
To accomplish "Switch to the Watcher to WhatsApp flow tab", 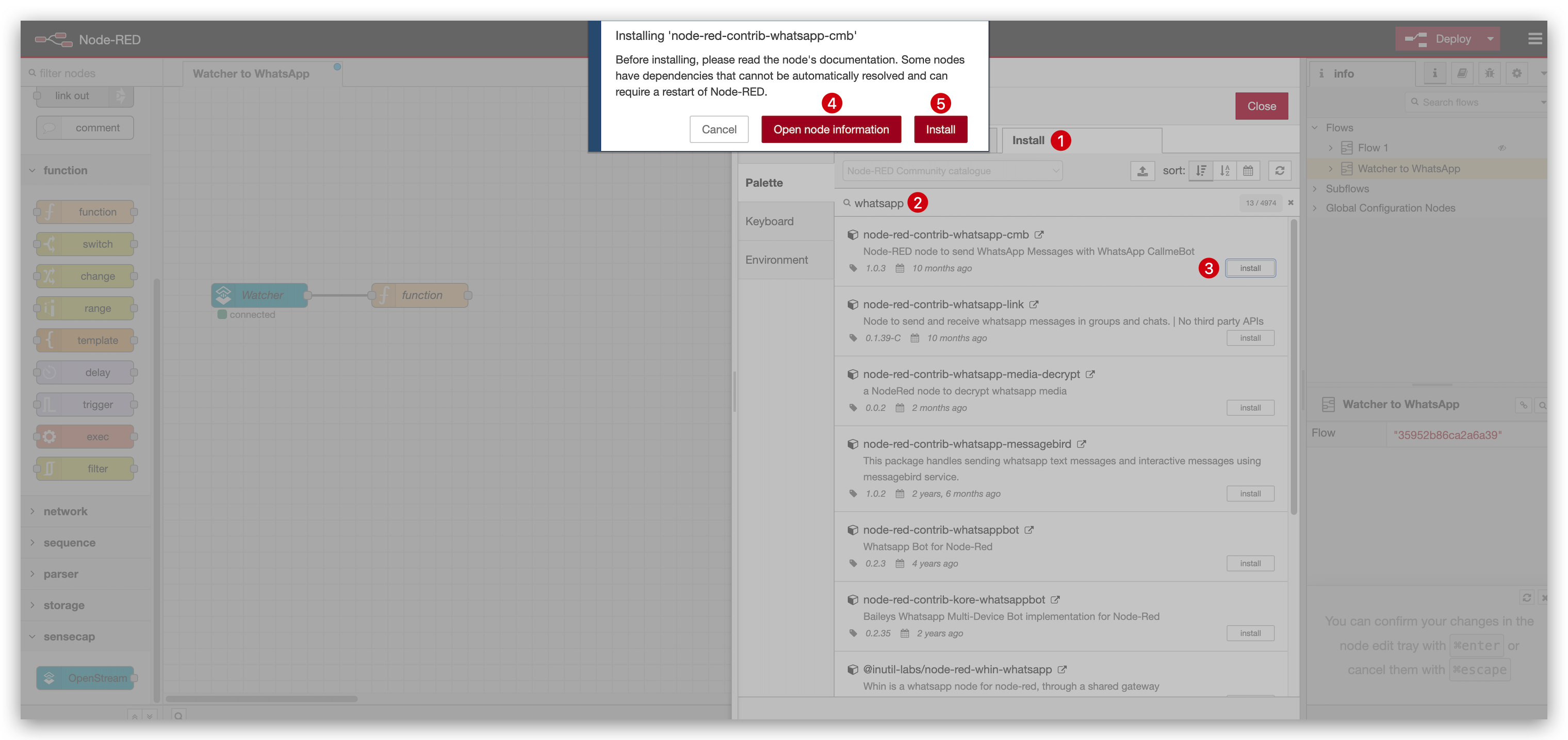I will click(x=262, y=74).
